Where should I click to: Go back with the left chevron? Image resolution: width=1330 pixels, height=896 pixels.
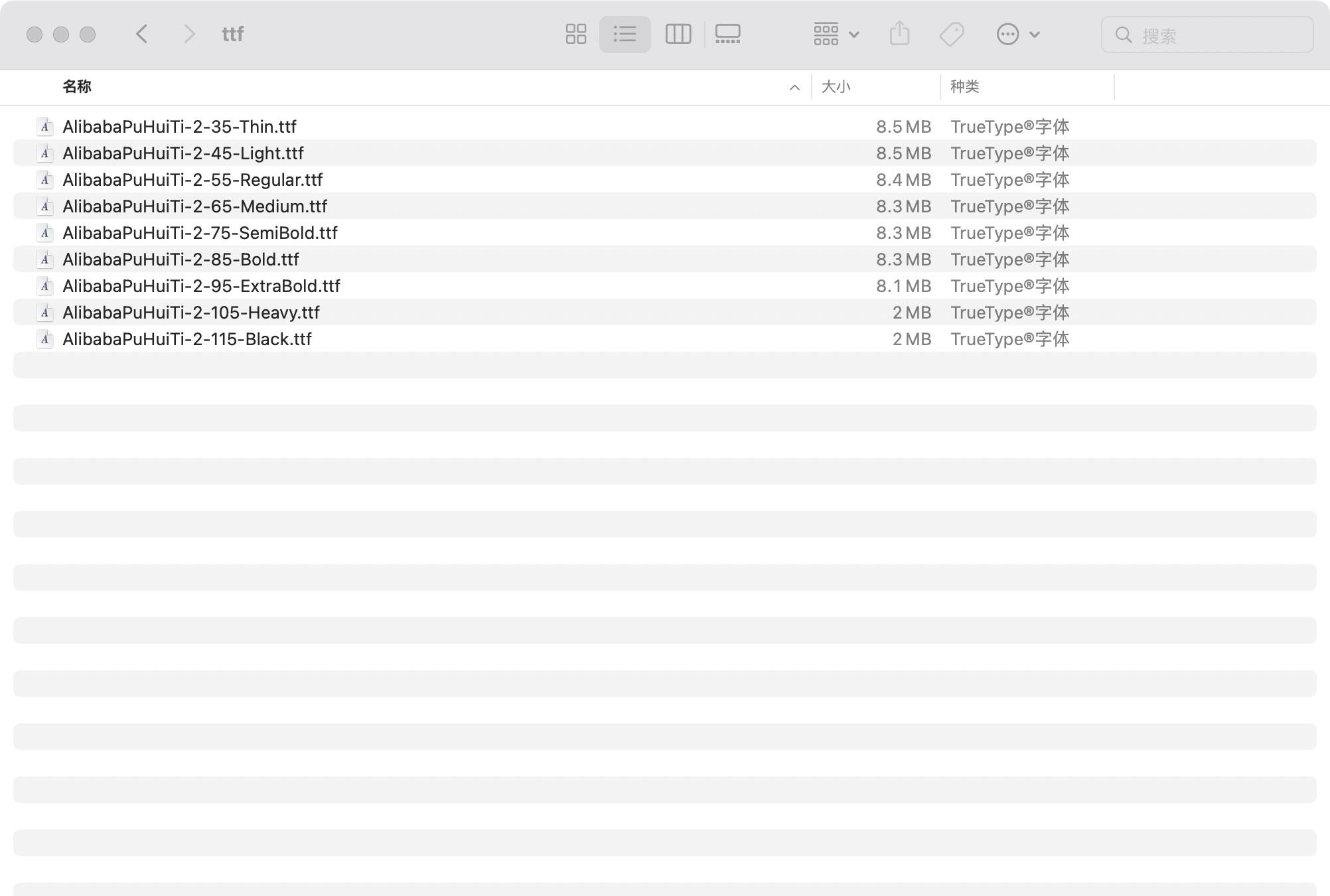141,34
